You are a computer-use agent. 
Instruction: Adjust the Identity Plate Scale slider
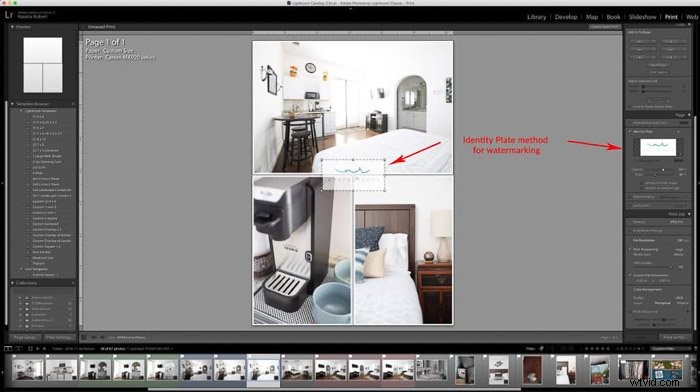coord(655,175)
